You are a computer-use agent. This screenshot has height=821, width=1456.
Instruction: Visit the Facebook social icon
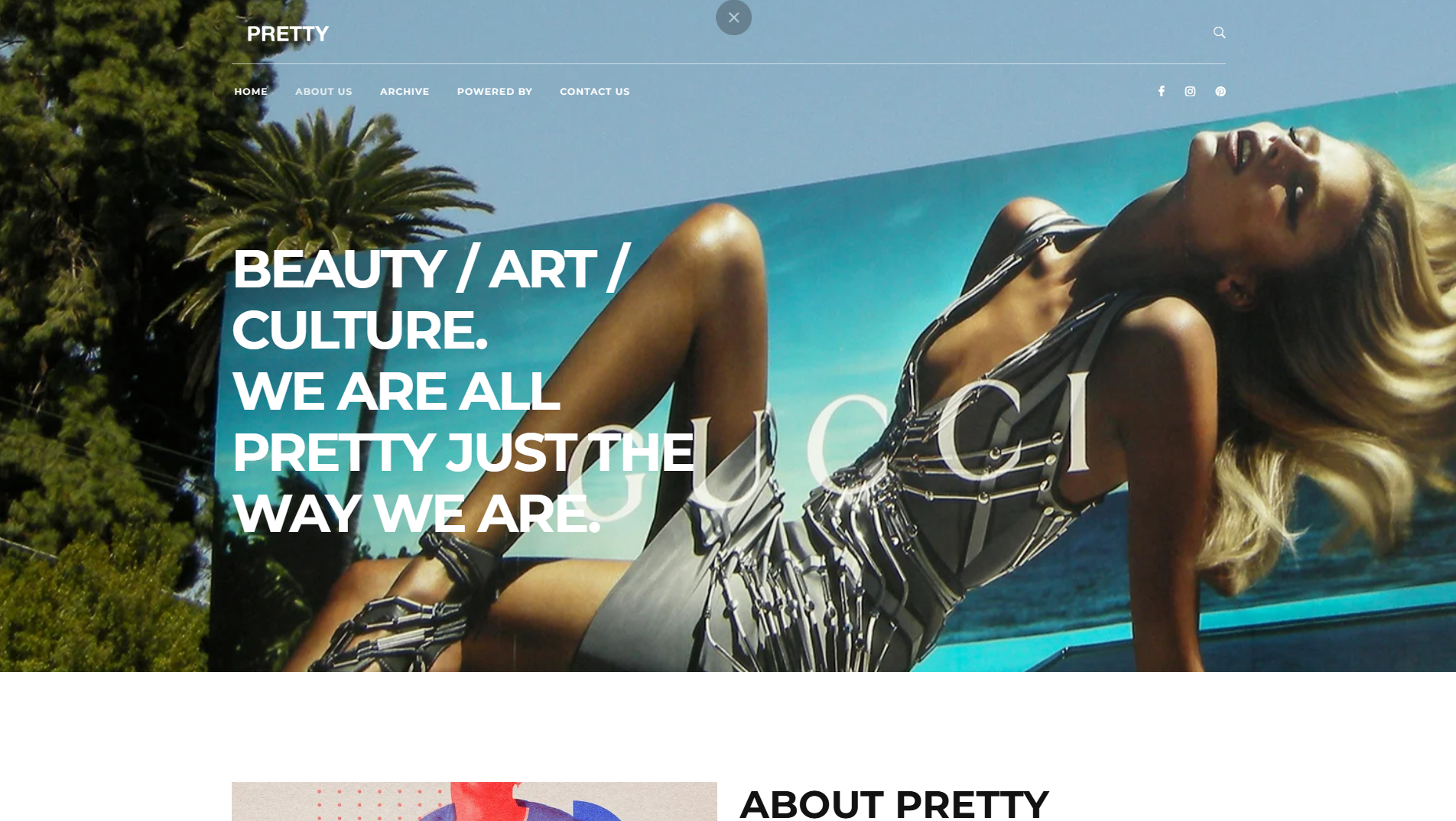1161,91
